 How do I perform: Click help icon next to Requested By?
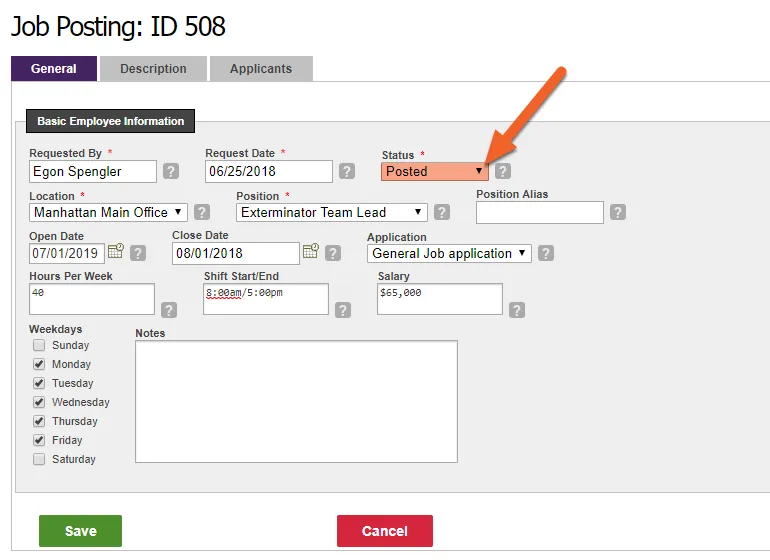(x=171, y=171)
